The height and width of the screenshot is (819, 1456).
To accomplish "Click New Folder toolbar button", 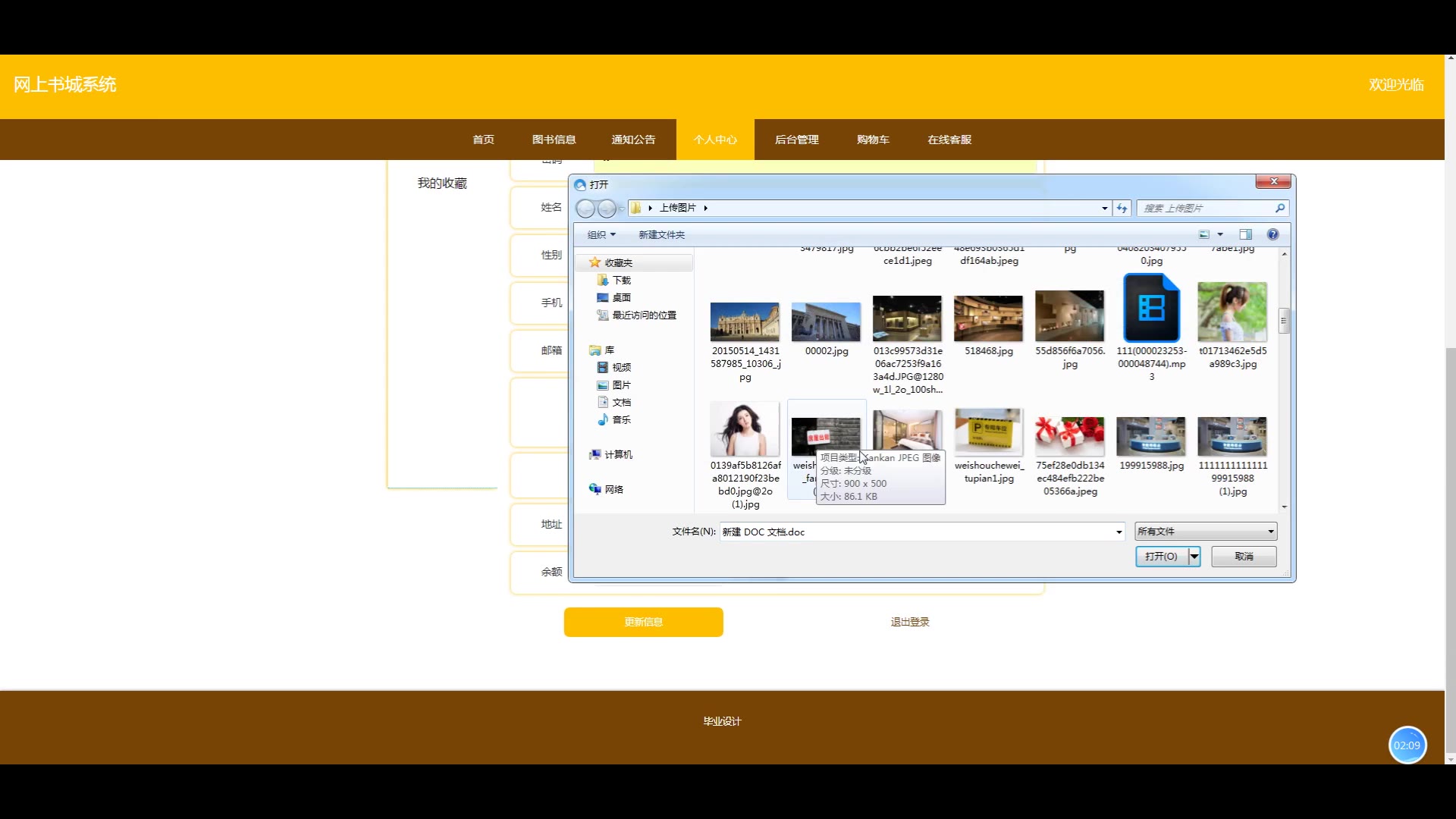I will 661,234.
